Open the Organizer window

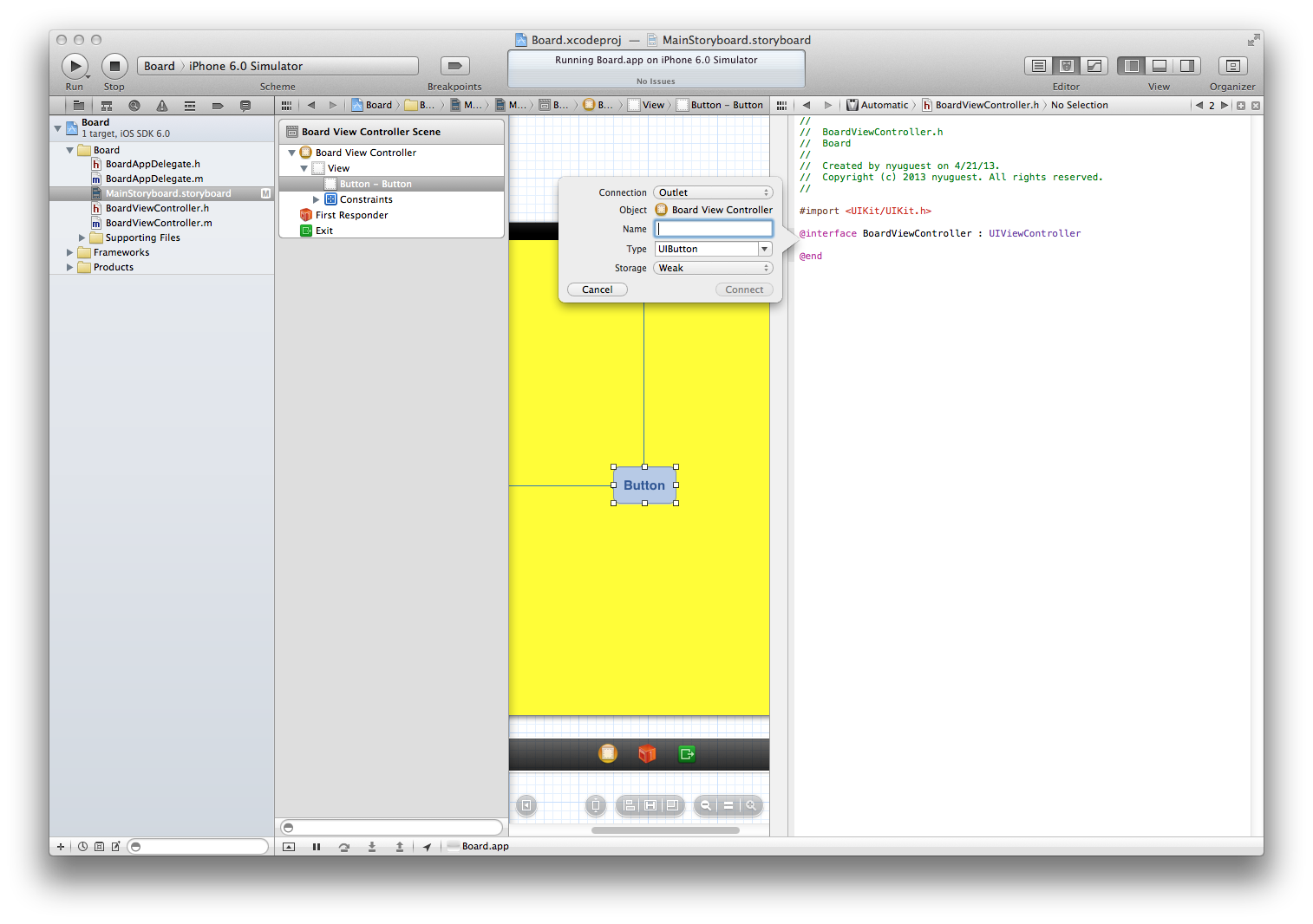click(1232, 66)
